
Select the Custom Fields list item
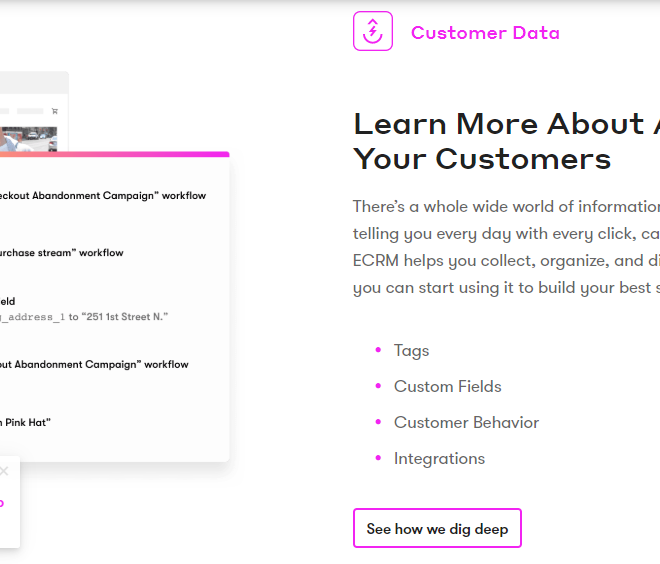(x=447, y=386)
